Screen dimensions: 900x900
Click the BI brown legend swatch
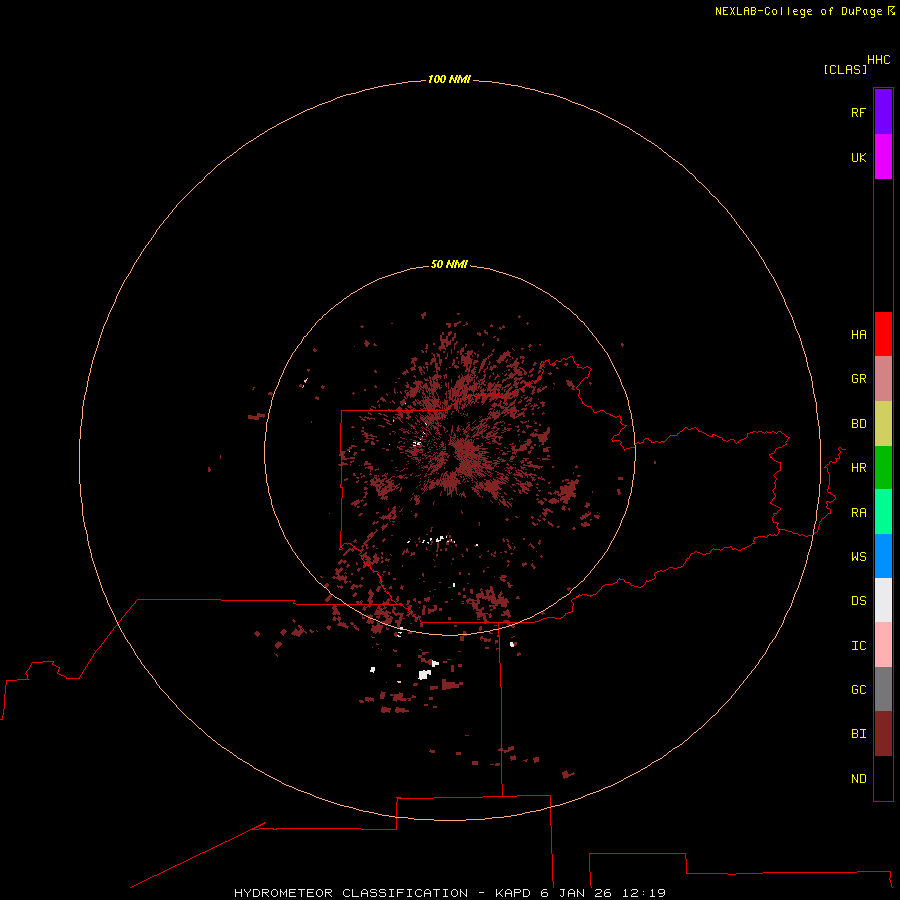(x=883, y=734)
